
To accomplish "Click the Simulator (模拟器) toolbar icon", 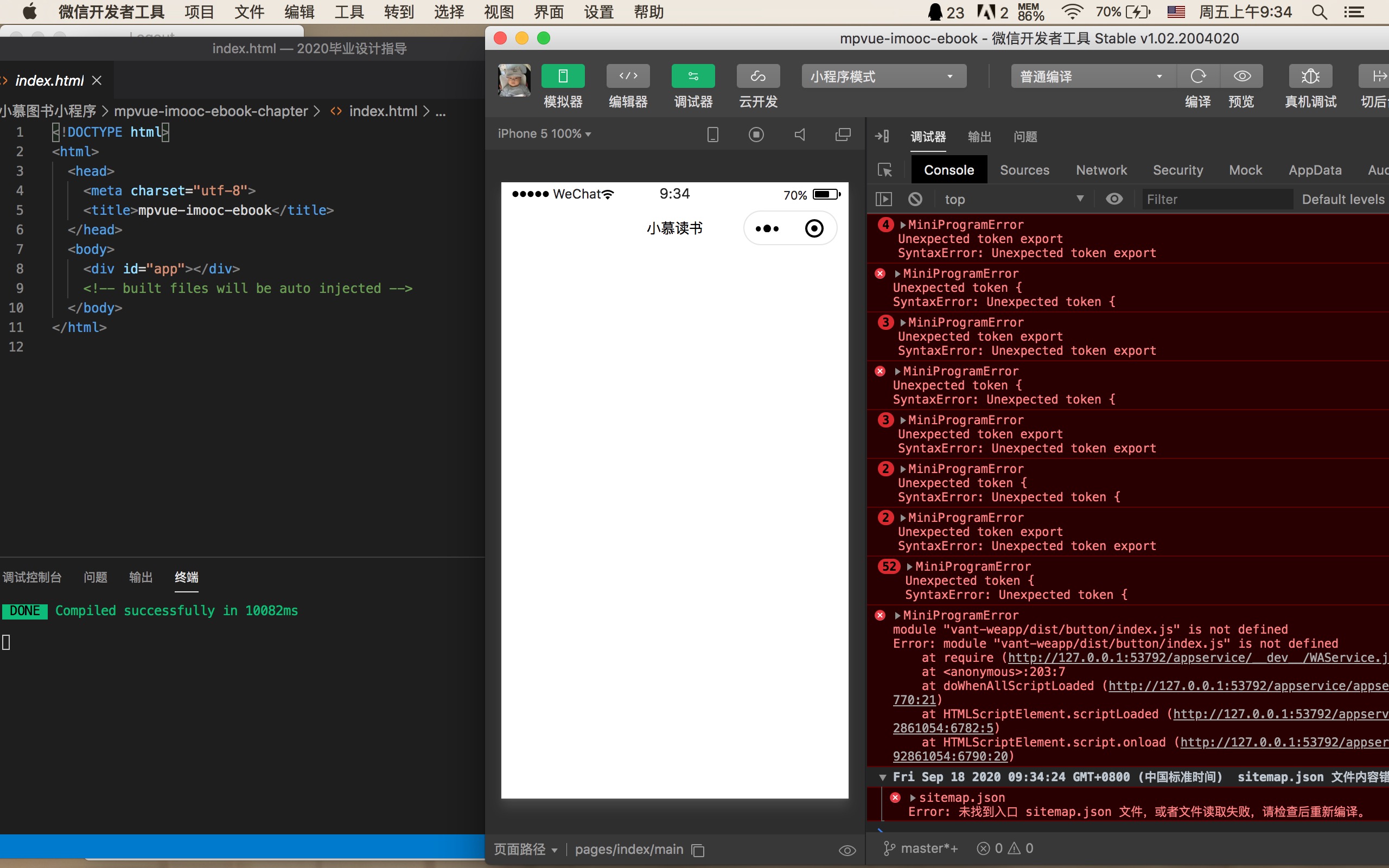I will [563, 76].
